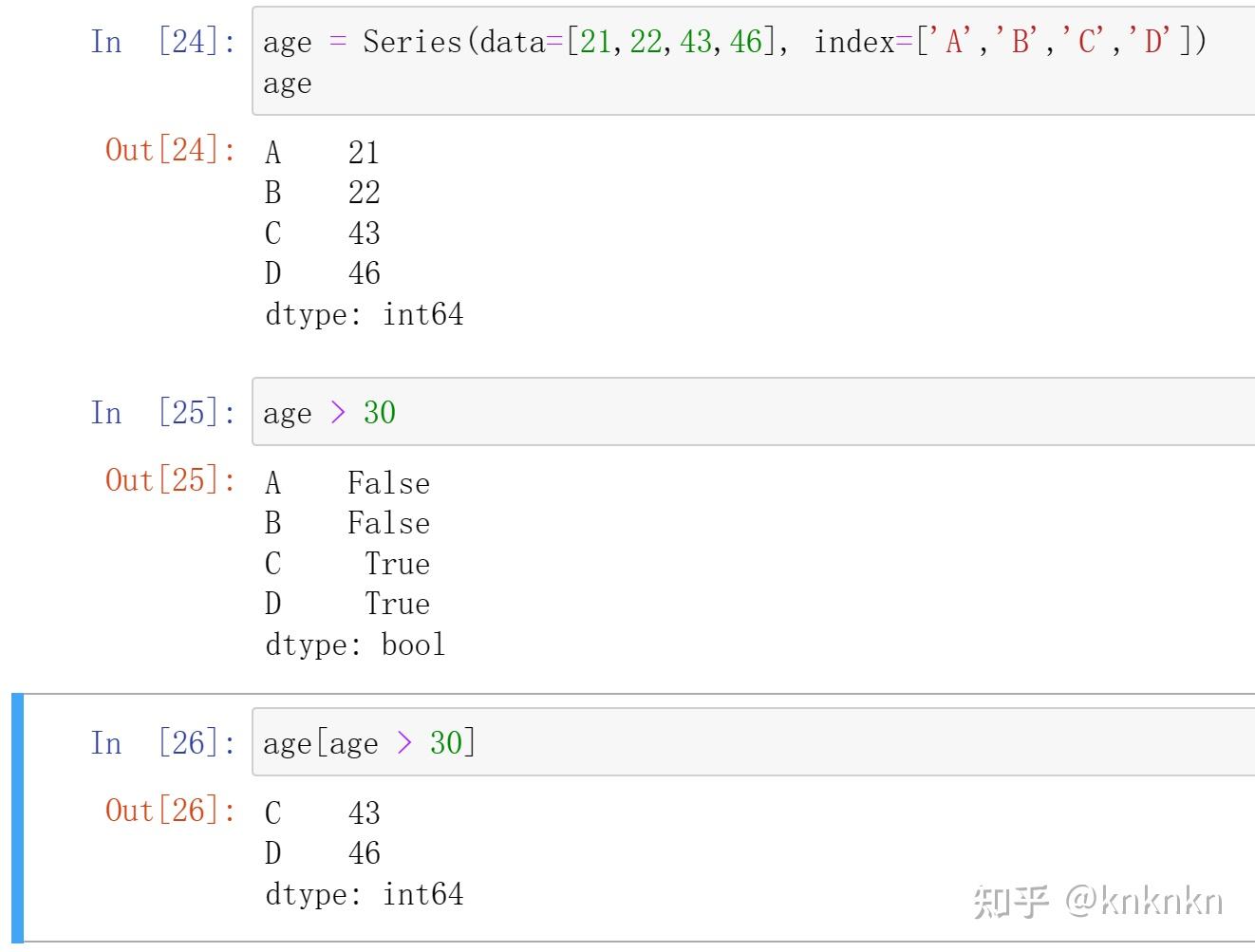Place cursor on second line 'age' in cell 24

click(288, 84)
